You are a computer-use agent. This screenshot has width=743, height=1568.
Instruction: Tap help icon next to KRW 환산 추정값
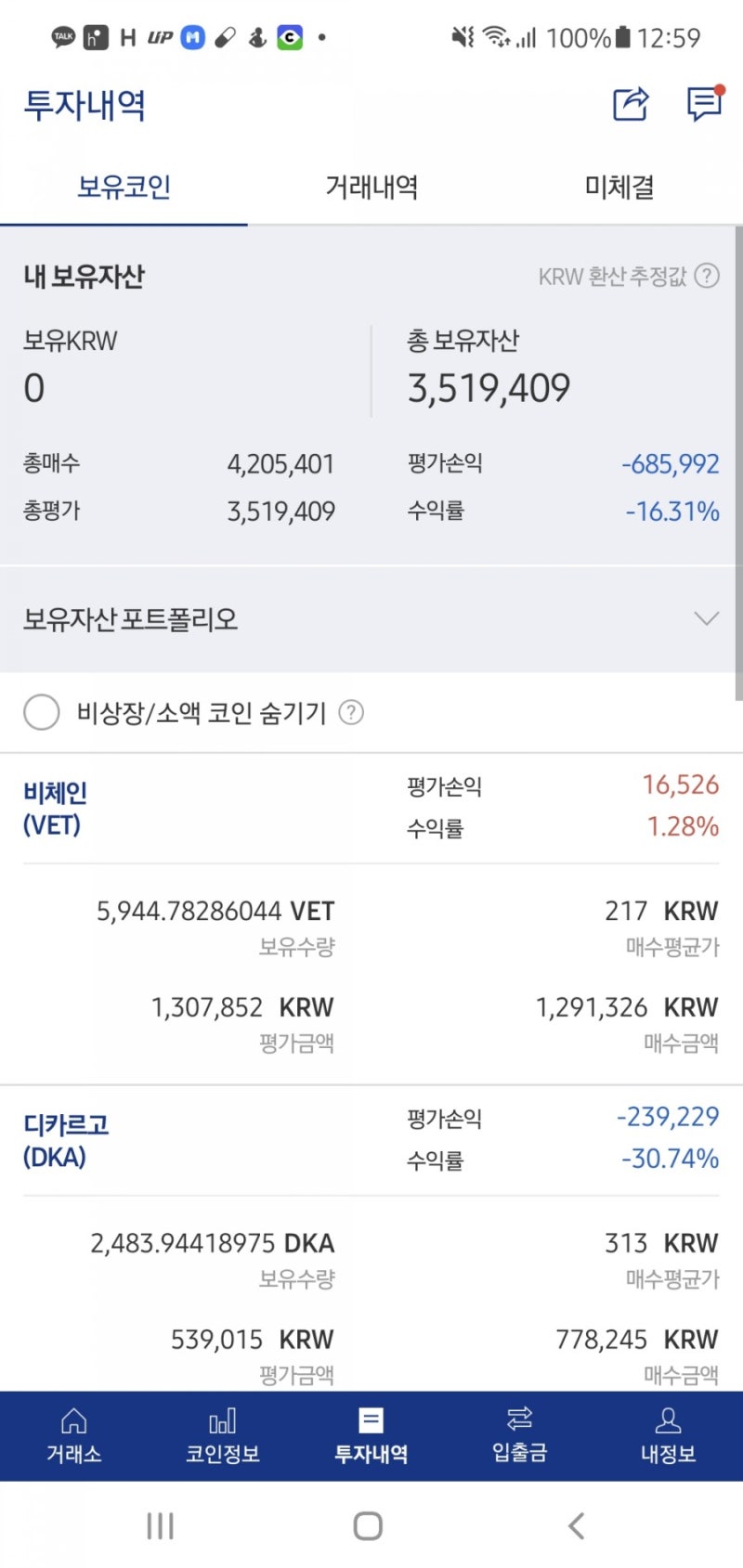(x=707, y=276)
